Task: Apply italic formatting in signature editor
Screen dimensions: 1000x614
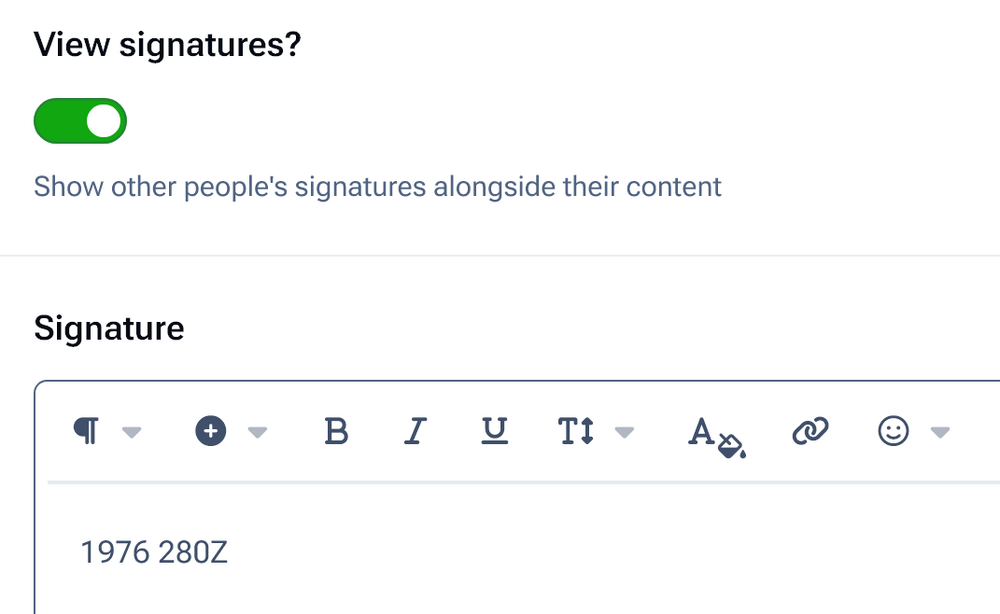Action: (x=415, y=431)
